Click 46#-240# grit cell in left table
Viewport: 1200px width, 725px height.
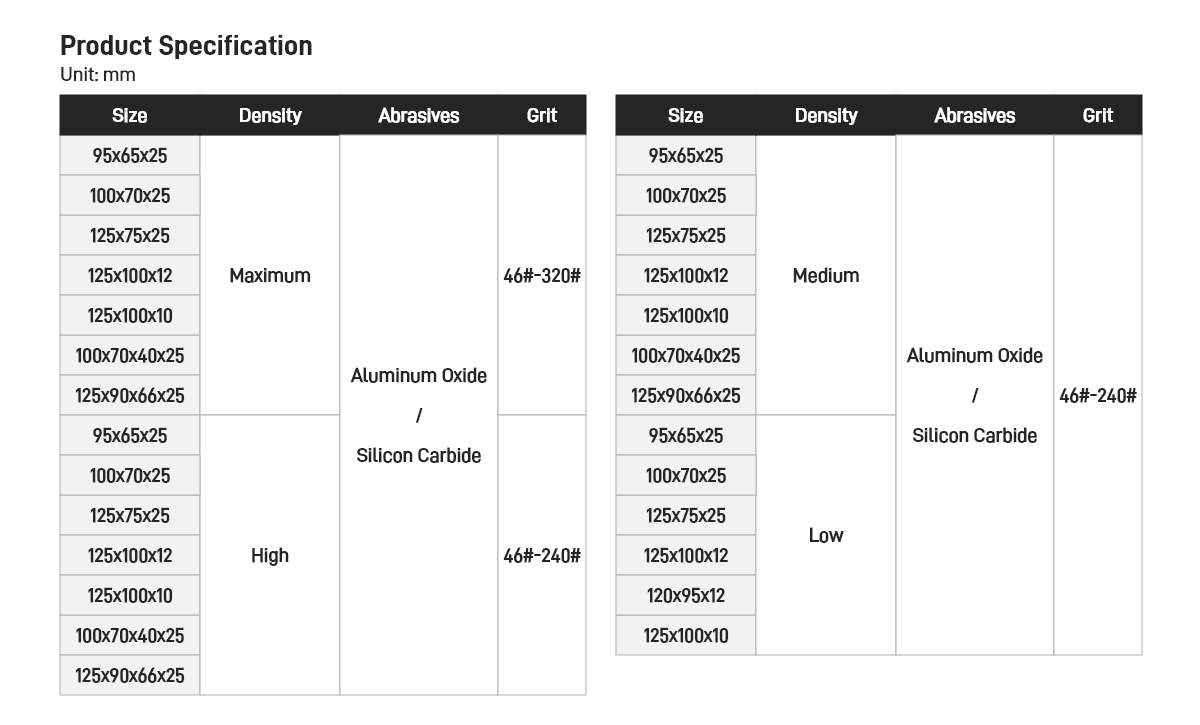tap(542, 555)
